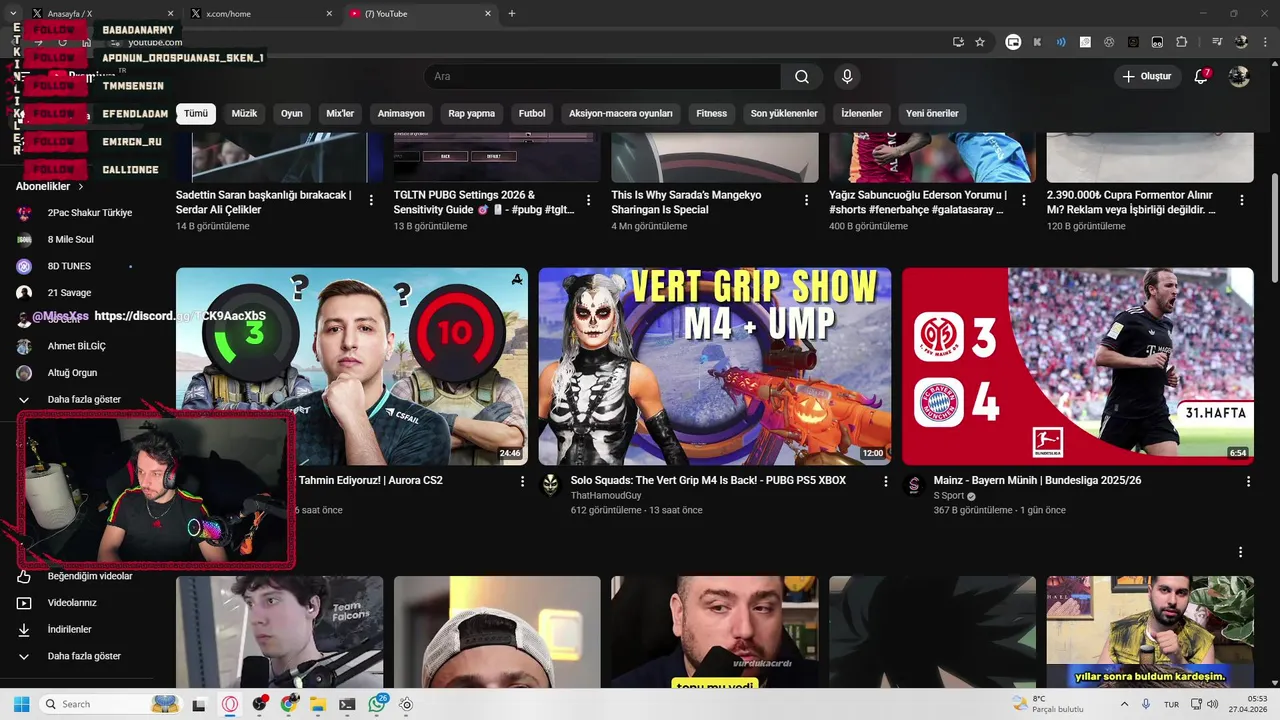Open options for Solo Squads Vert Grip video
This screenshot has width=1280, height=720.
(x=885, y=482)
